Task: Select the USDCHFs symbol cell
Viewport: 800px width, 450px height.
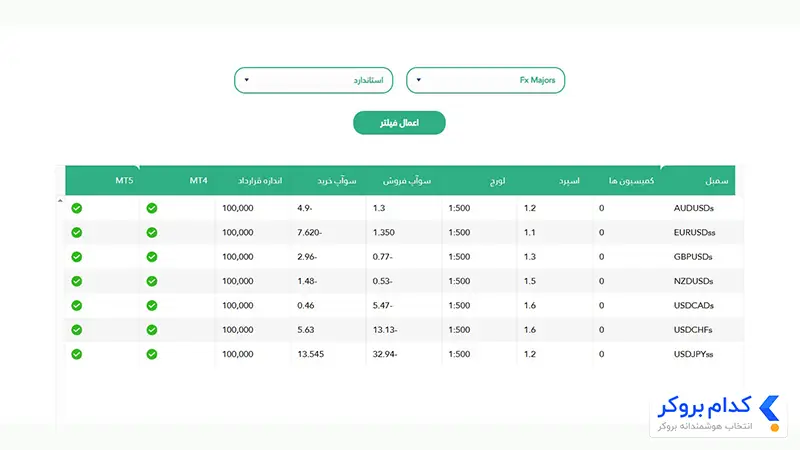Action: click(x=693, y=330)
